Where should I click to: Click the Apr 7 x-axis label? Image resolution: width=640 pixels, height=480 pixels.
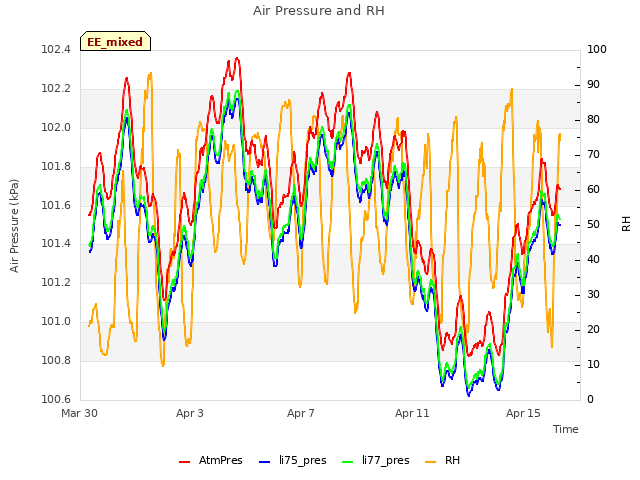[x=301, y=413]
